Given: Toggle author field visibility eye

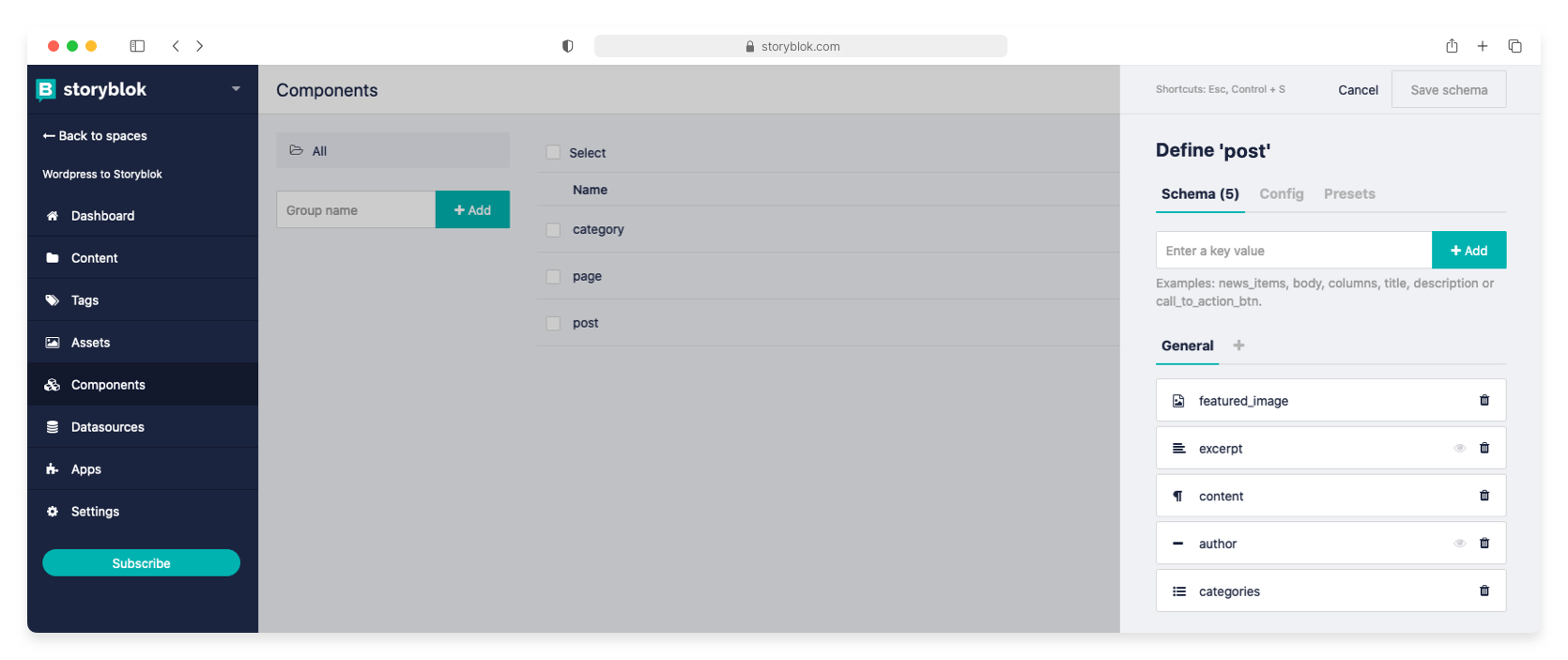Looking at the screenshot, I should 1460,543.
